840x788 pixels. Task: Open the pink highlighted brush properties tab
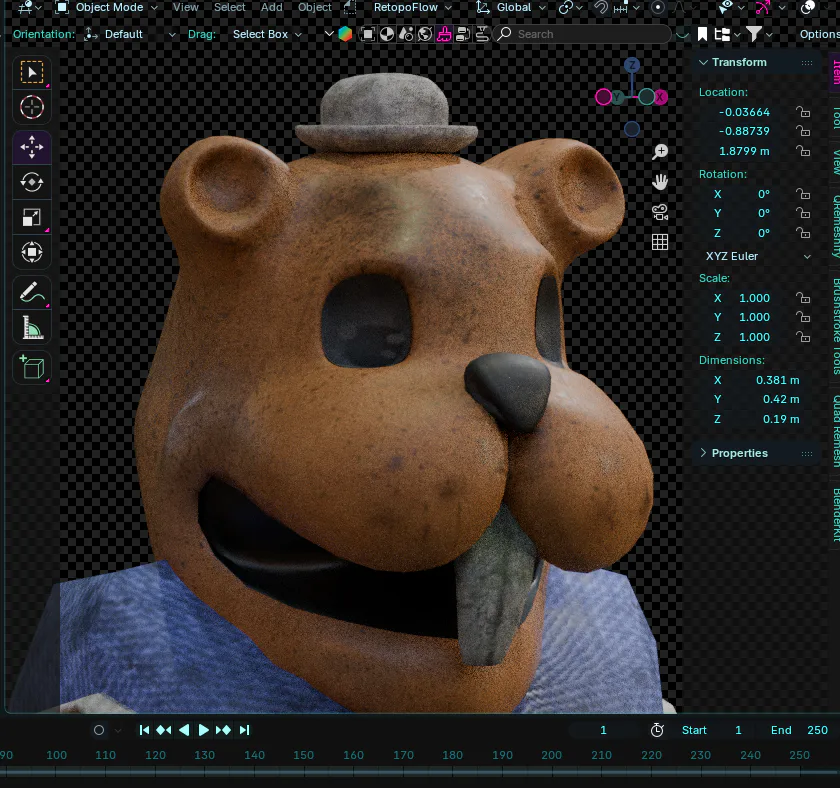click(x=444, y=34)
